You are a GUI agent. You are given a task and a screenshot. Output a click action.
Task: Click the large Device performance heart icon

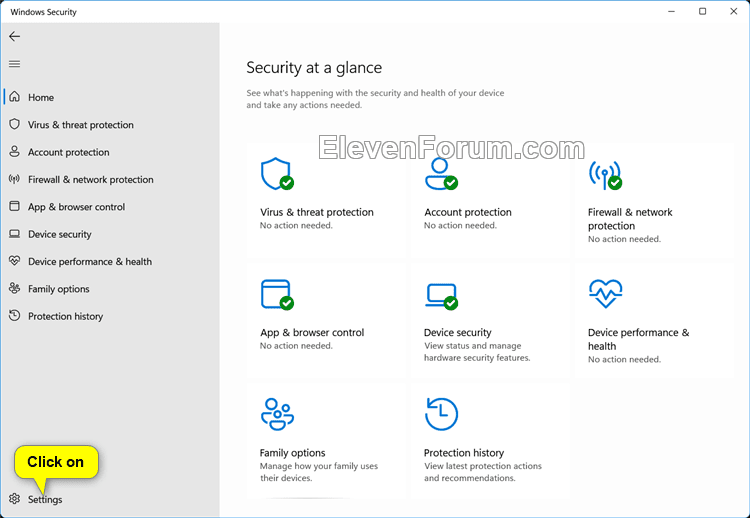click(x=605, y=294)
